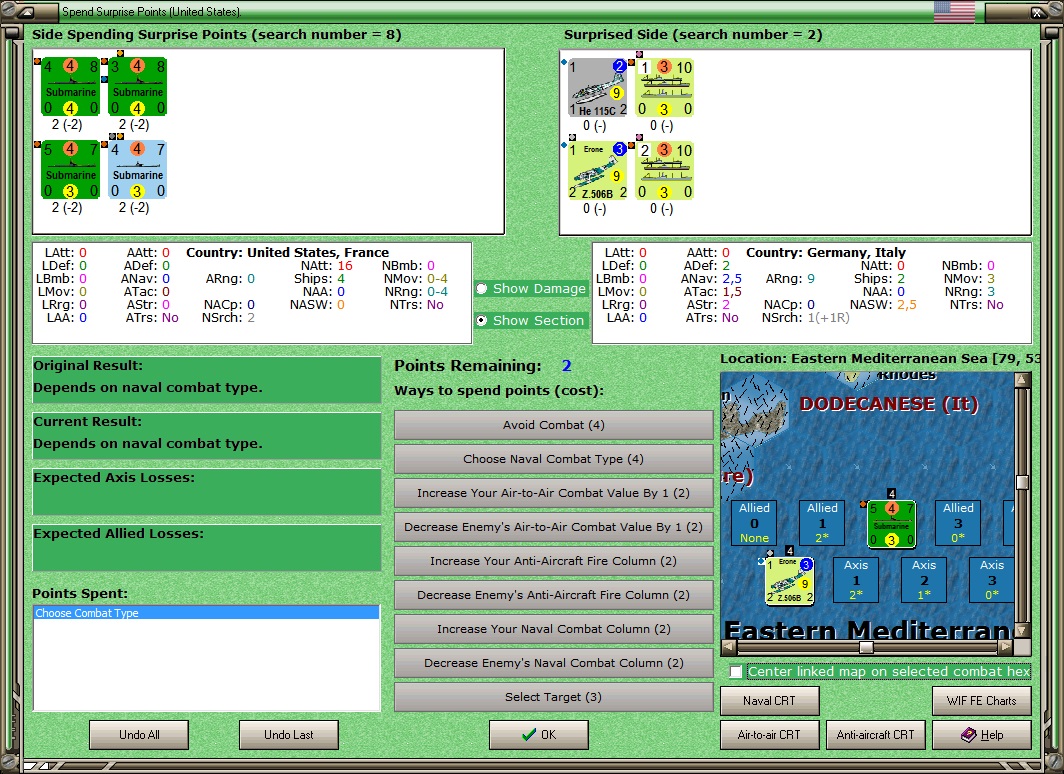Click the map vertical scrollbar down arrow
The width and height of the screenshot is (1064, 774).
click(1022, 630)
